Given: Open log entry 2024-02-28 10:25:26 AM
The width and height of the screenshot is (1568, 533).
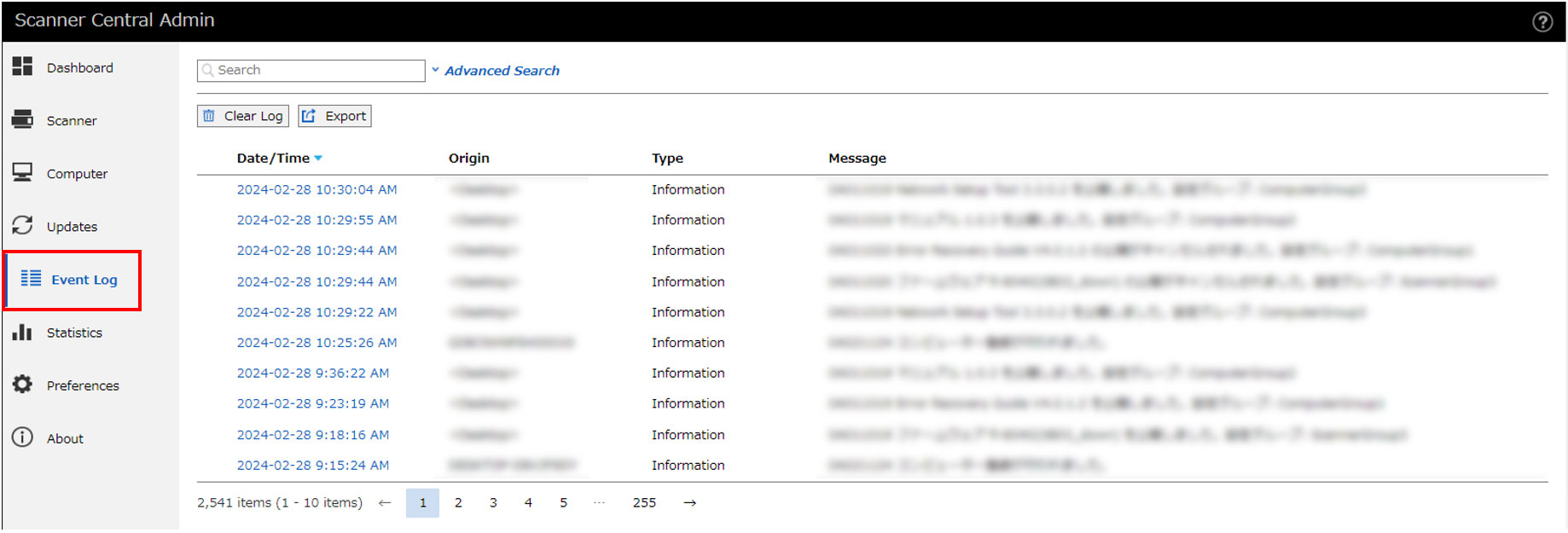Looking at the screenshot, I should coord(317,343).
